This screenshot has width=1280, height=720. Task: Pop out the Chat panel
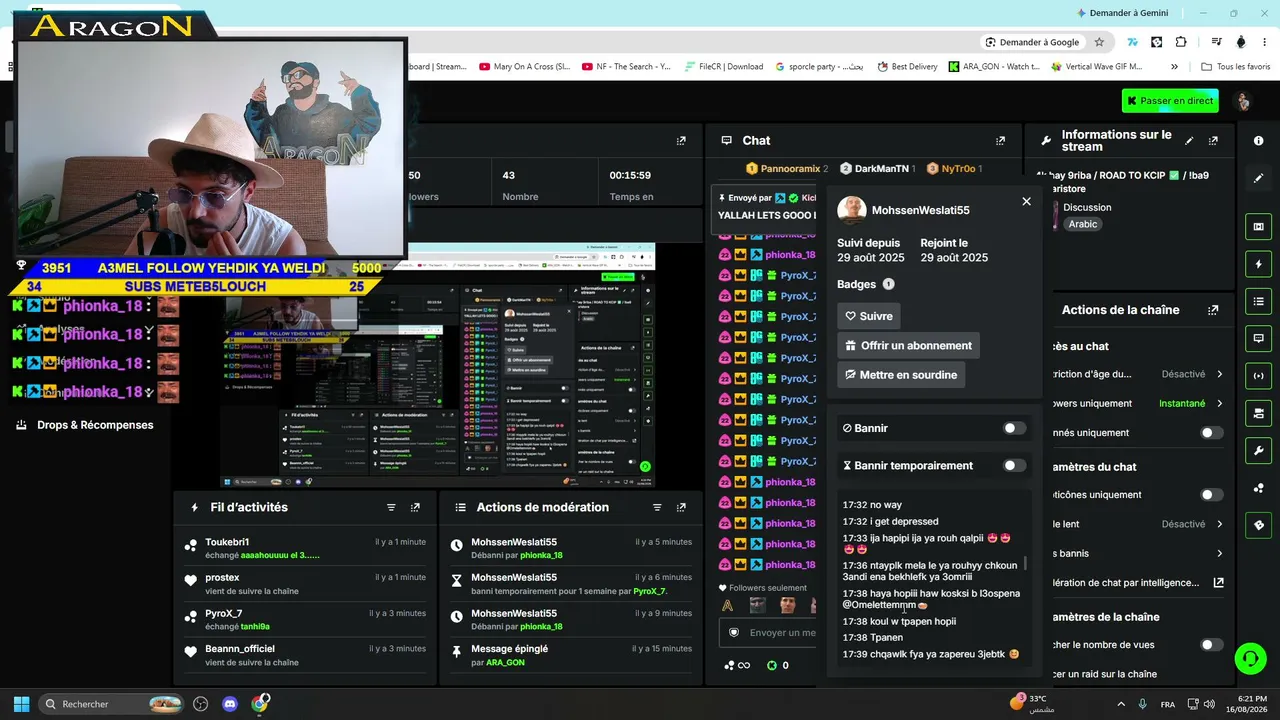(1000, 141)
